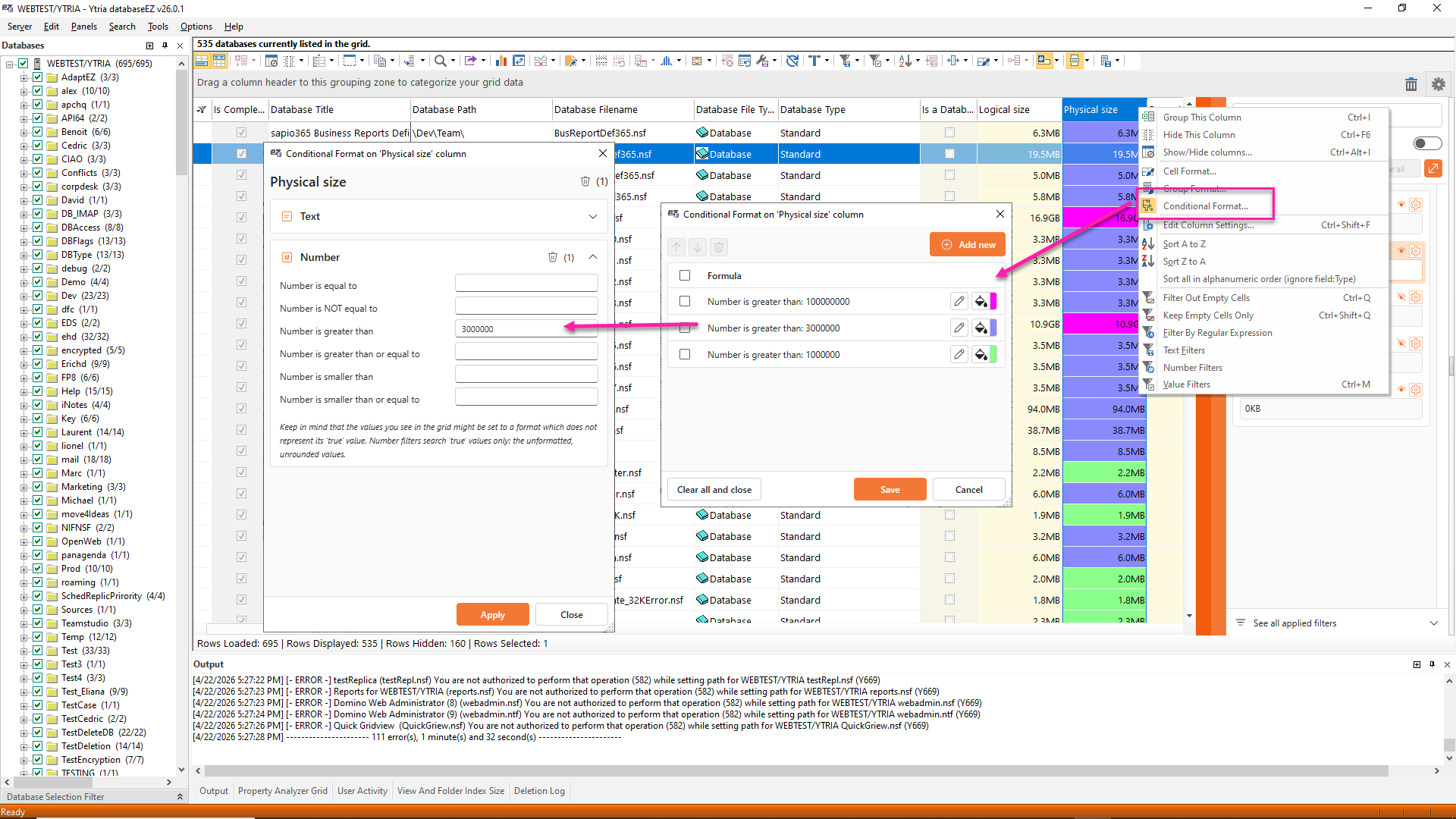Click the orange Apply button

492,615
